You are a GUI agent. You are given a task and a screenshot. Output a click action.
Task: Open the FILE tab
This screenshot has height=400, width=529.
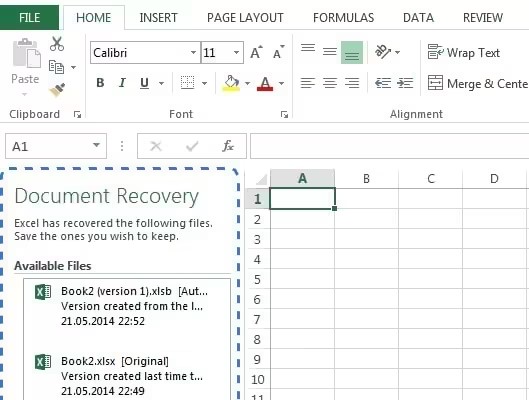[x=29, y=18]
